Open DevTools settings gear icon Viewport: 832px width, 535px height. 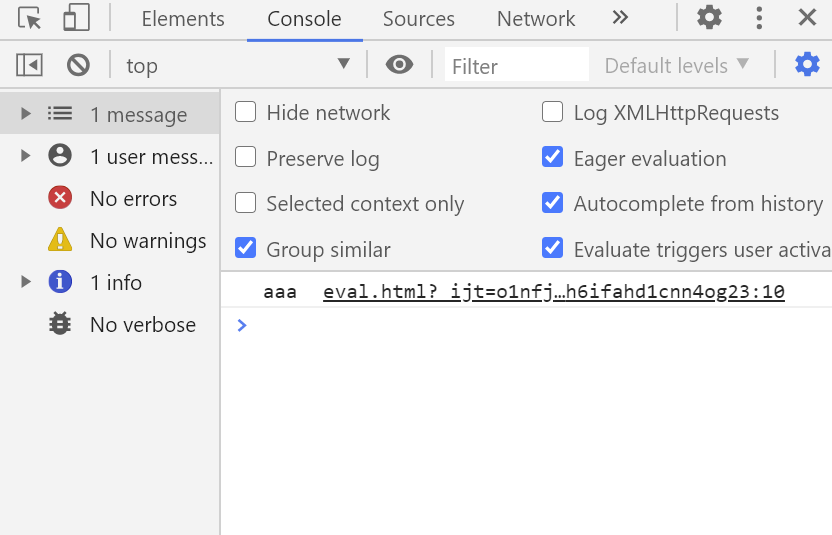tap(709, 18)
